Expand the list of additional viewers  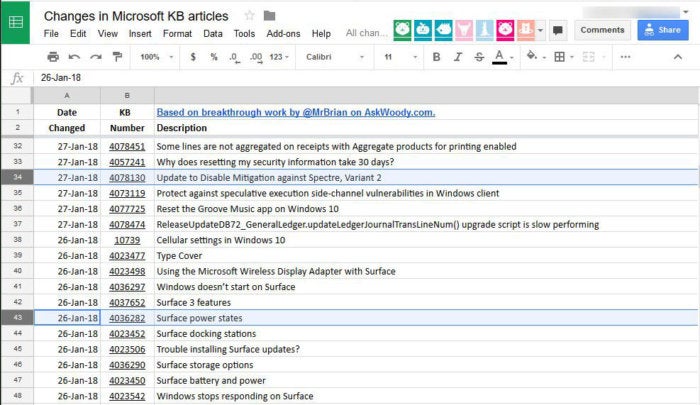pyautogui.click(x=540, y=30)
